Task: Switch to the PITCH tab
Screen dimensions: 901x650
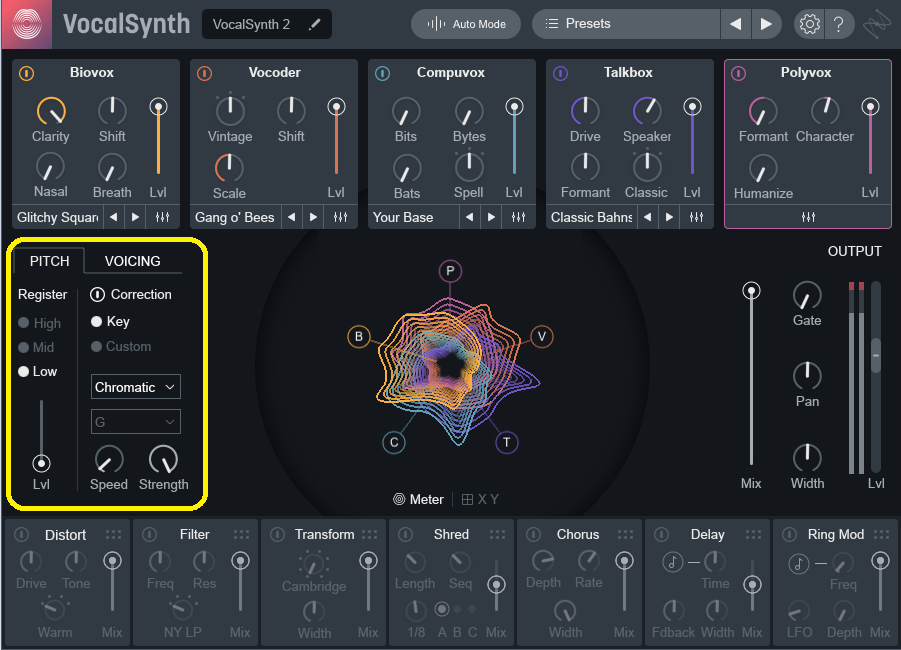Action: click(x=49, y=261)
